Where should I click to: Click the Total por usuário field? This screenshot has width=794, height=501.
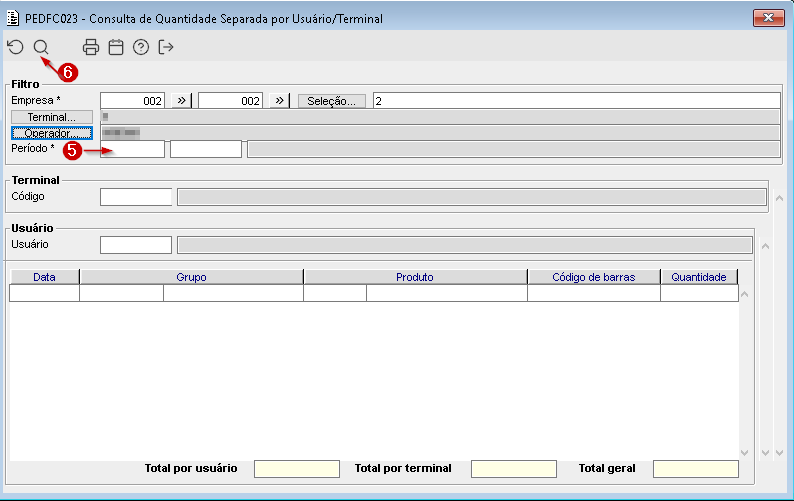[297, 469]
